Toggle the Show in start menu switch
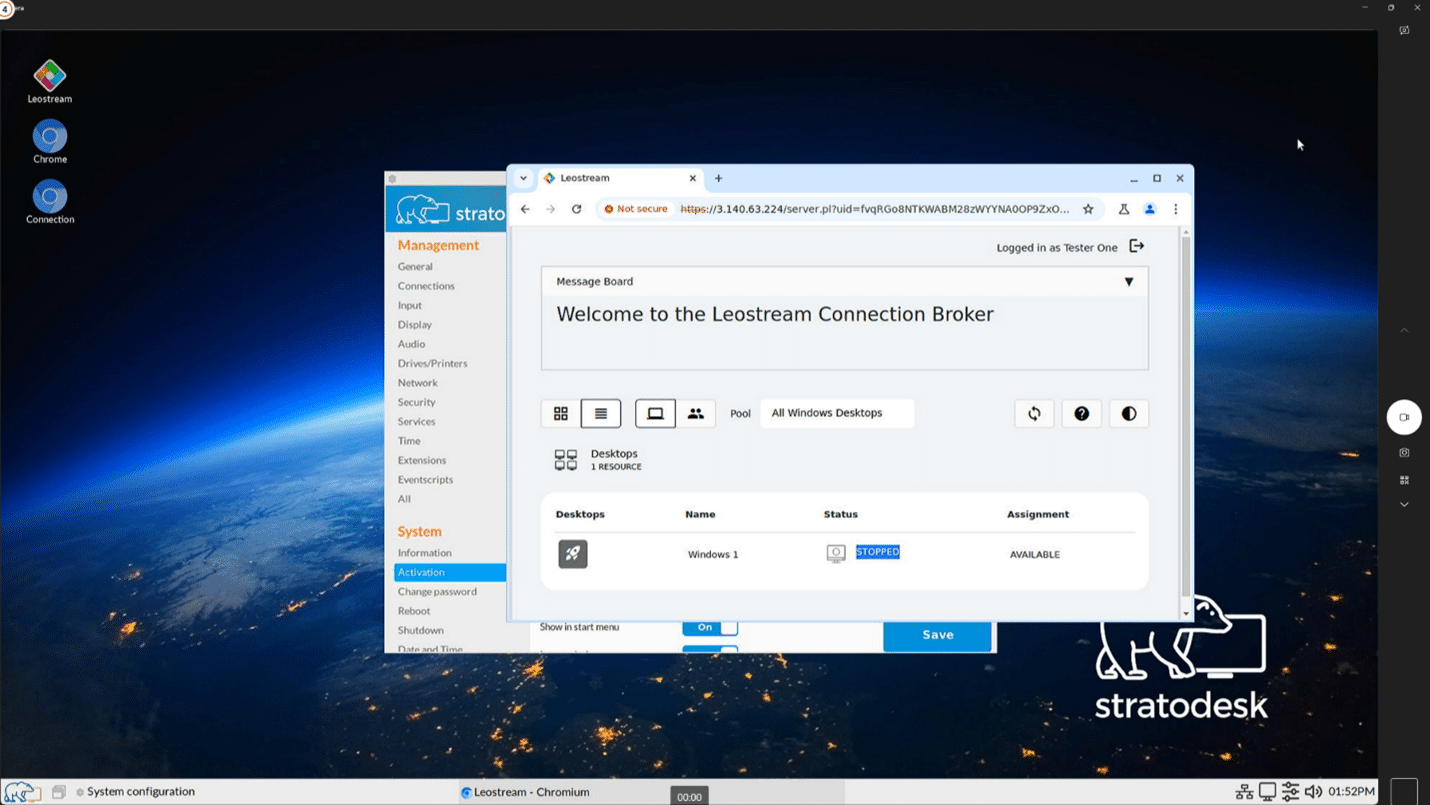Screen dimensions: 1430x805 710,627
